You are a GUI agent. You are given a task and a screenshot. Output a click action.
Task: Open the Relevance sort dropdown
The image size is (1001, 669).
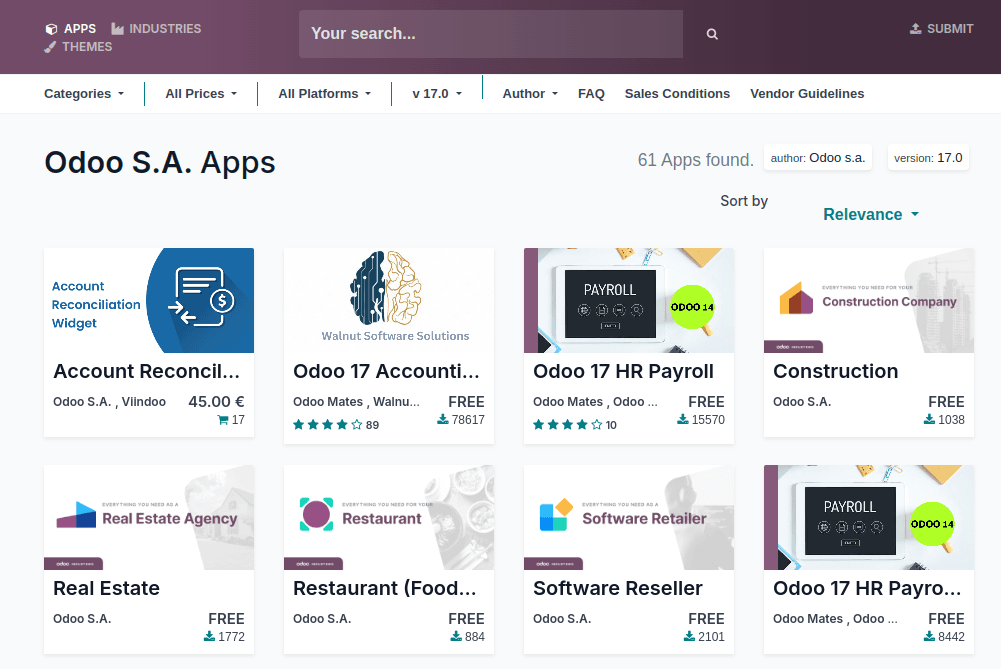[x=871, y=214]
